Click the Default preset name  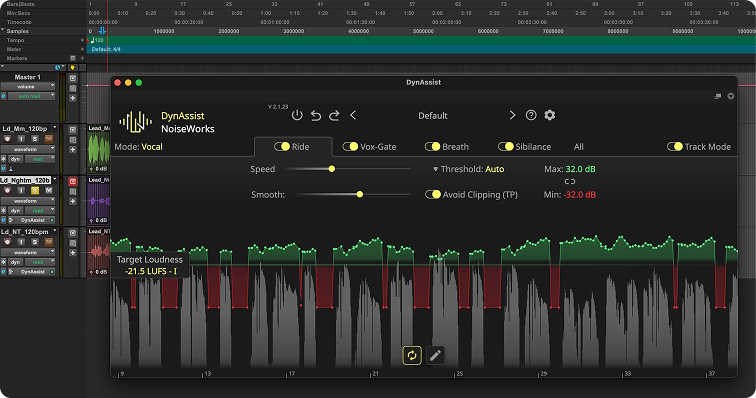click(432, 116)
